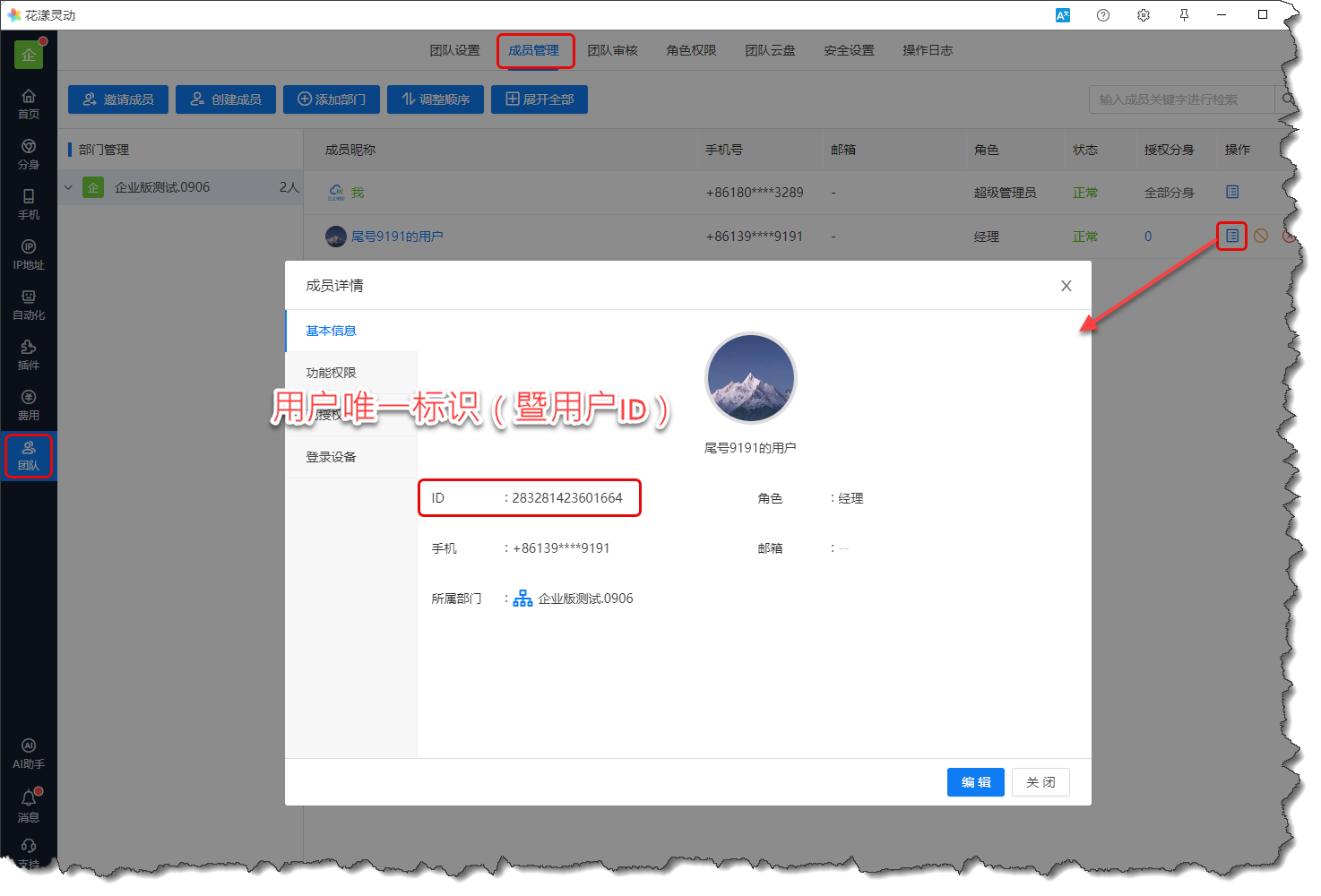This screenshot has height=896, width=1321.
Task: Open the settings gear in title bar
Action: (1144, 15)
